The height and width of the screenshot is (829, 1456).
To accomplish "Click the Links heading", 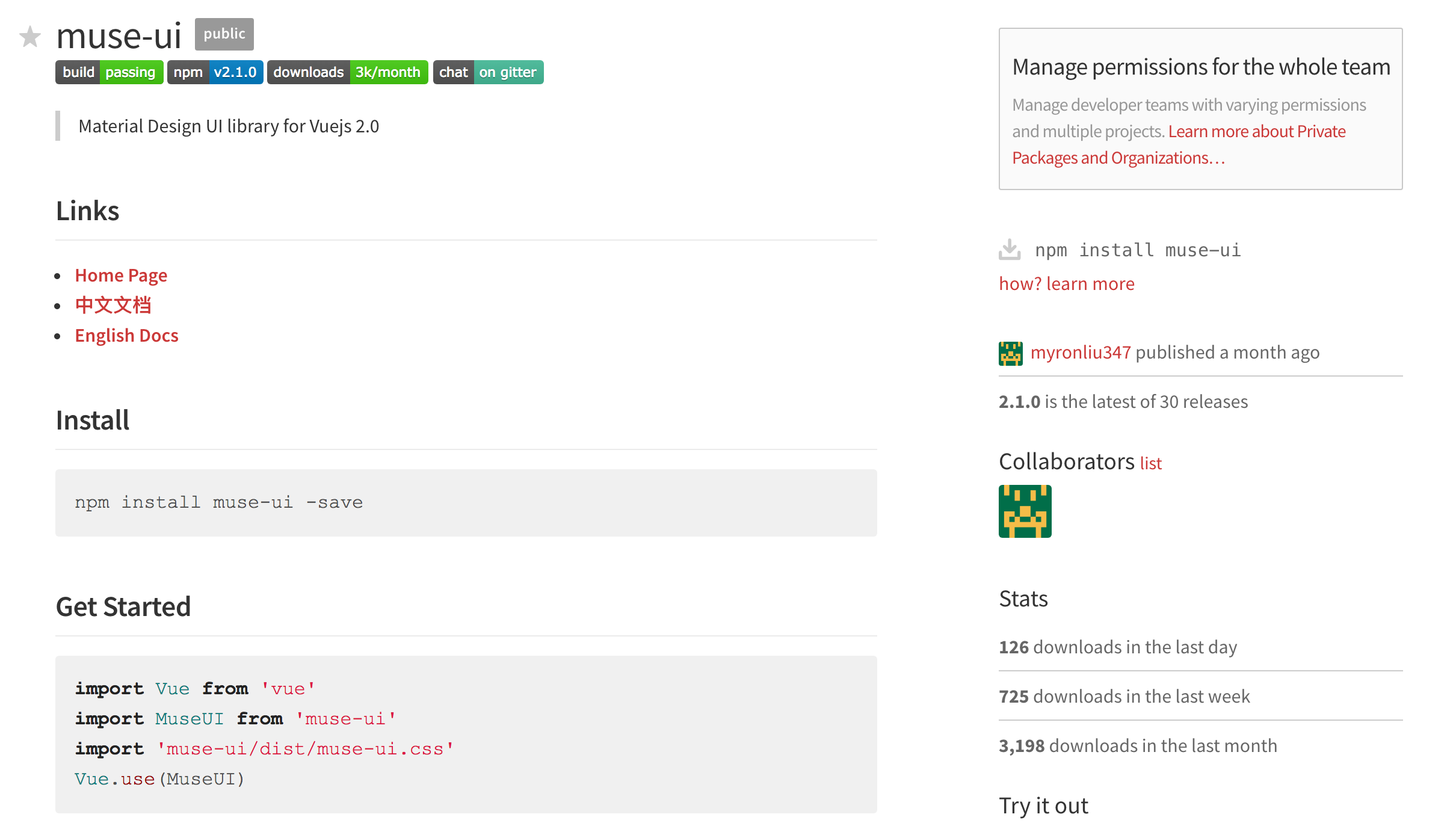I will pos(88,211).
